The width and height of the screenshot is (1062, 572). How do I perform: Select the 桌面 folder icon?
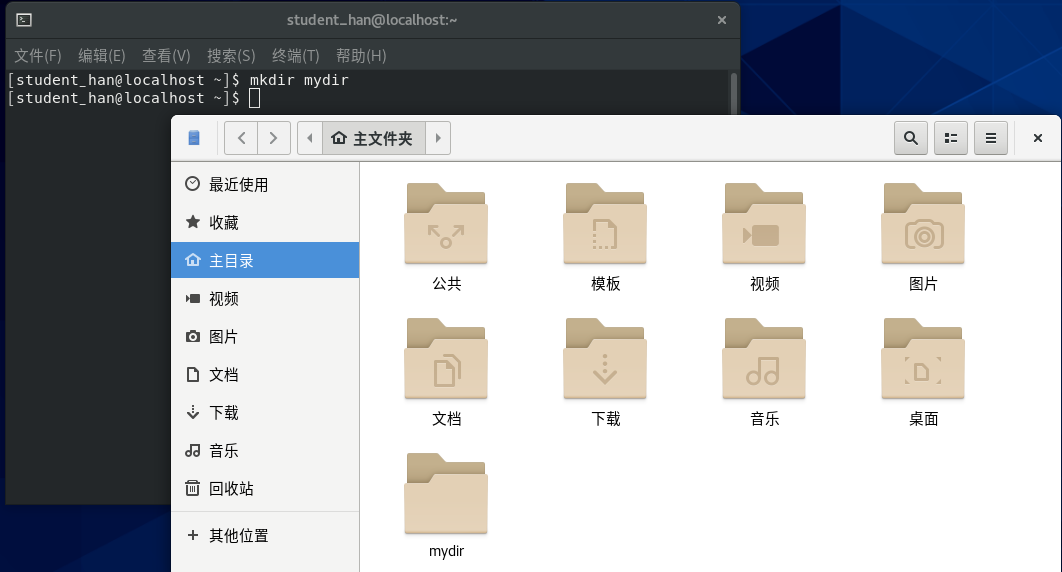tap(922, 359)
